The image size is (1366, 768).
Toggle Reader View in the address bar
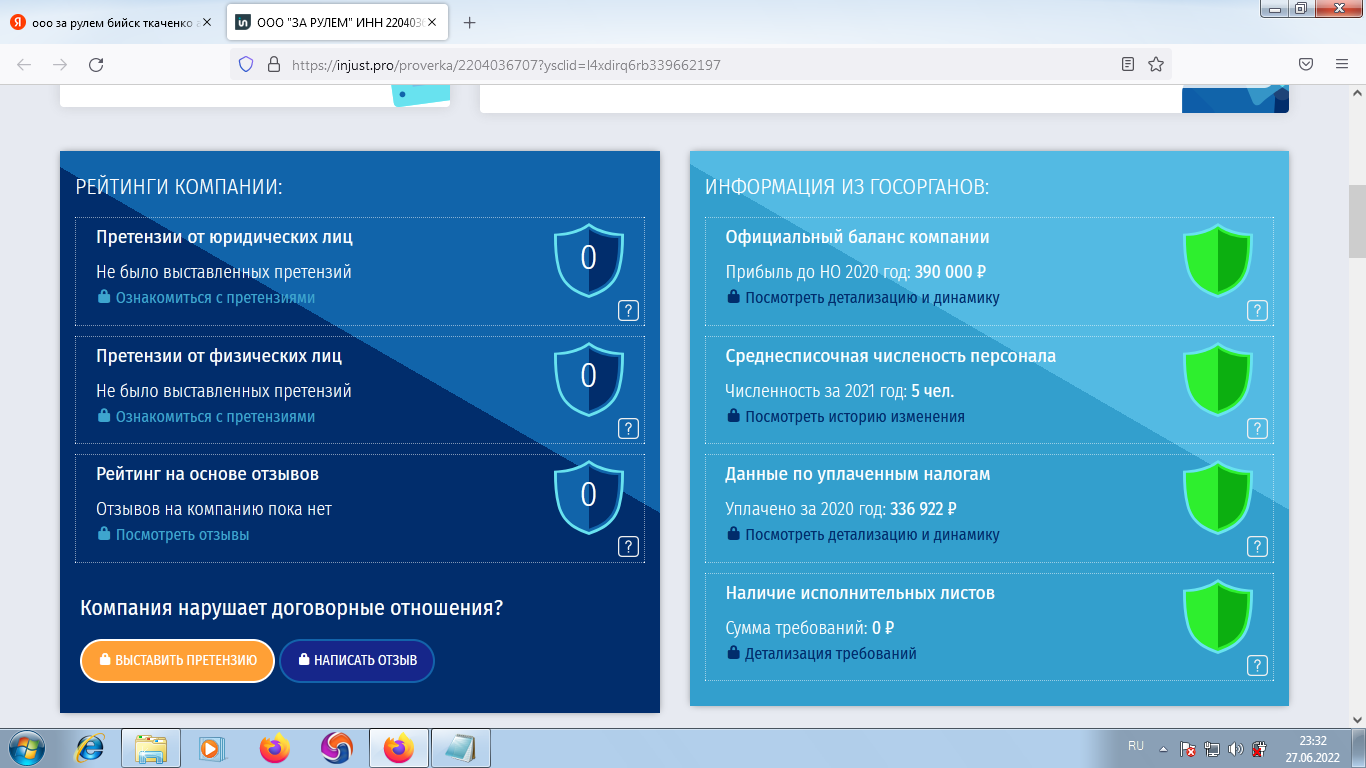[x=1128, y=65]
